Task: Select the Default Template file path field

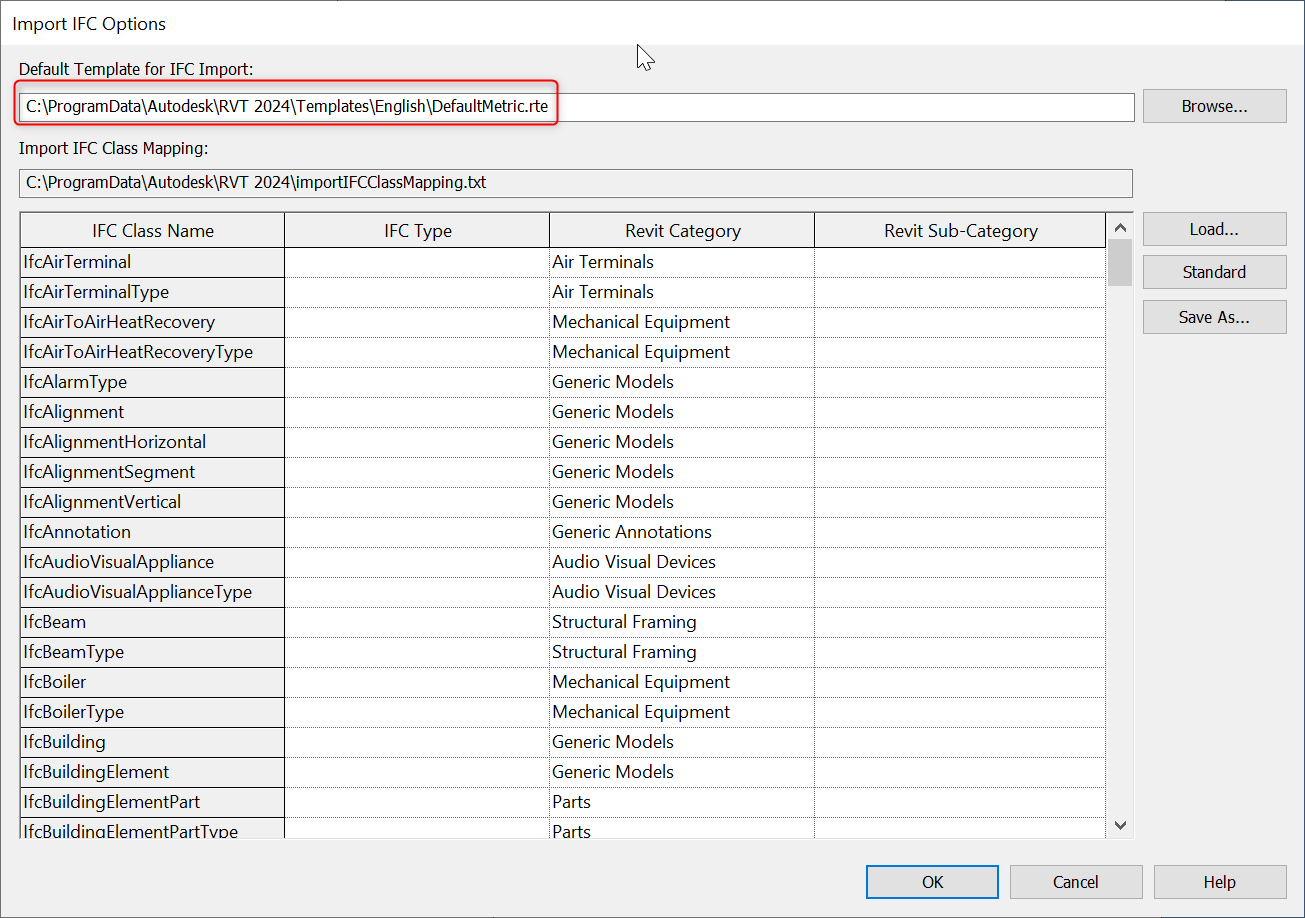Action: click(x=575, y=106)
